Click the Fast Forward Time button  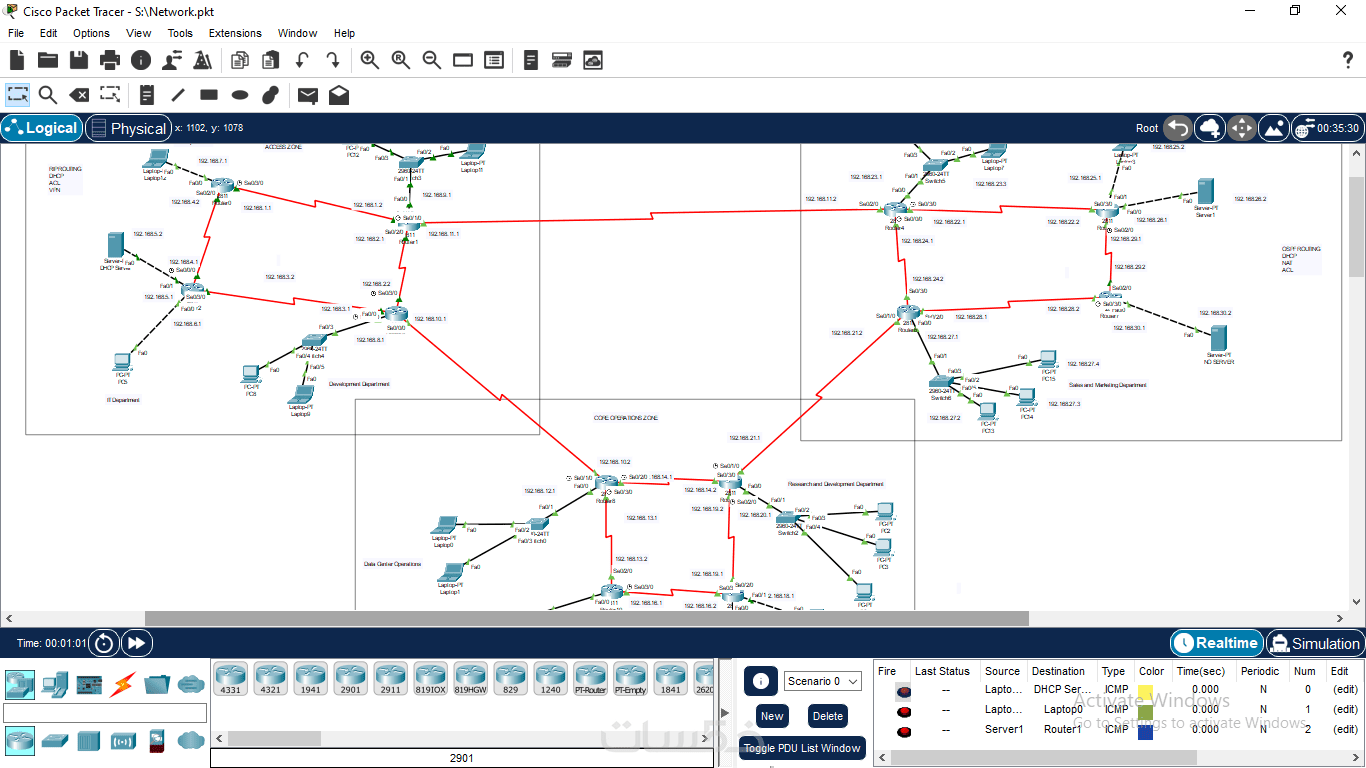tap(137, 643)
